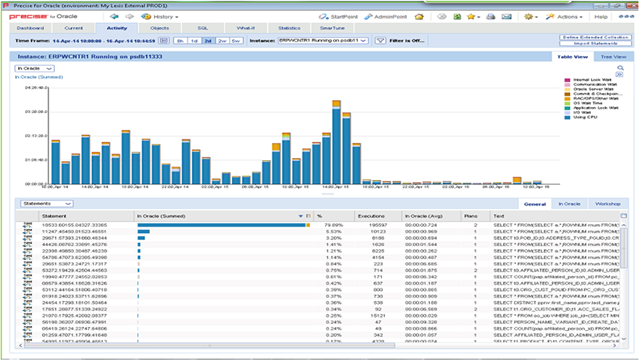
Task: Set the time frame to 5w
Action: [x=236, y=41]
